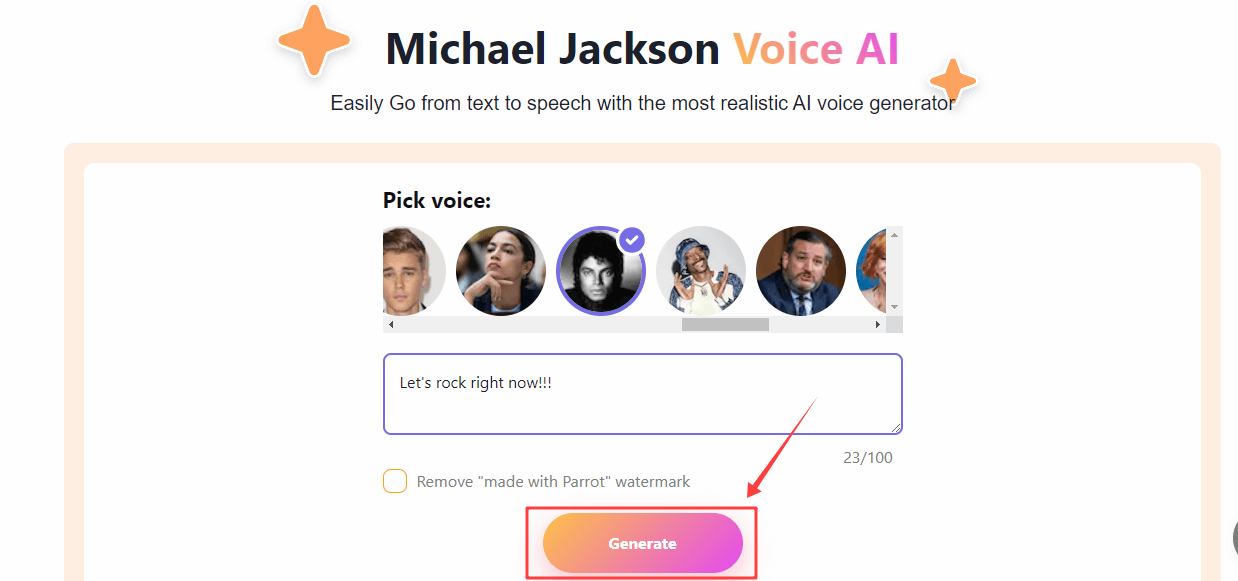The width and height of the screenshot is (1238, 581).
Task: Click the 23/100 character counter
Action: tap(868, 458)
